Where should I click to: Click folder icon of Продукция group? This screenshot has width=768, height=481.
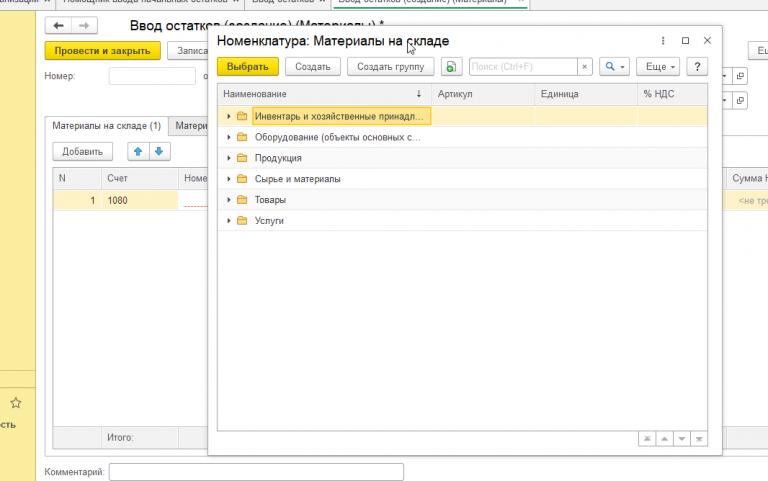(242, 158)
